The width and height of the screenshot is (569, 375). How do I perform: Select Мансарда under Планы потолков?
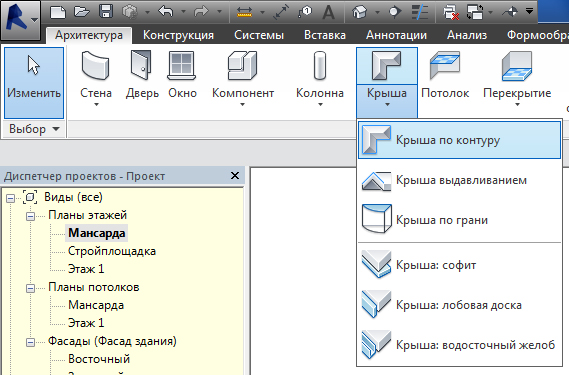click(96, 305)
